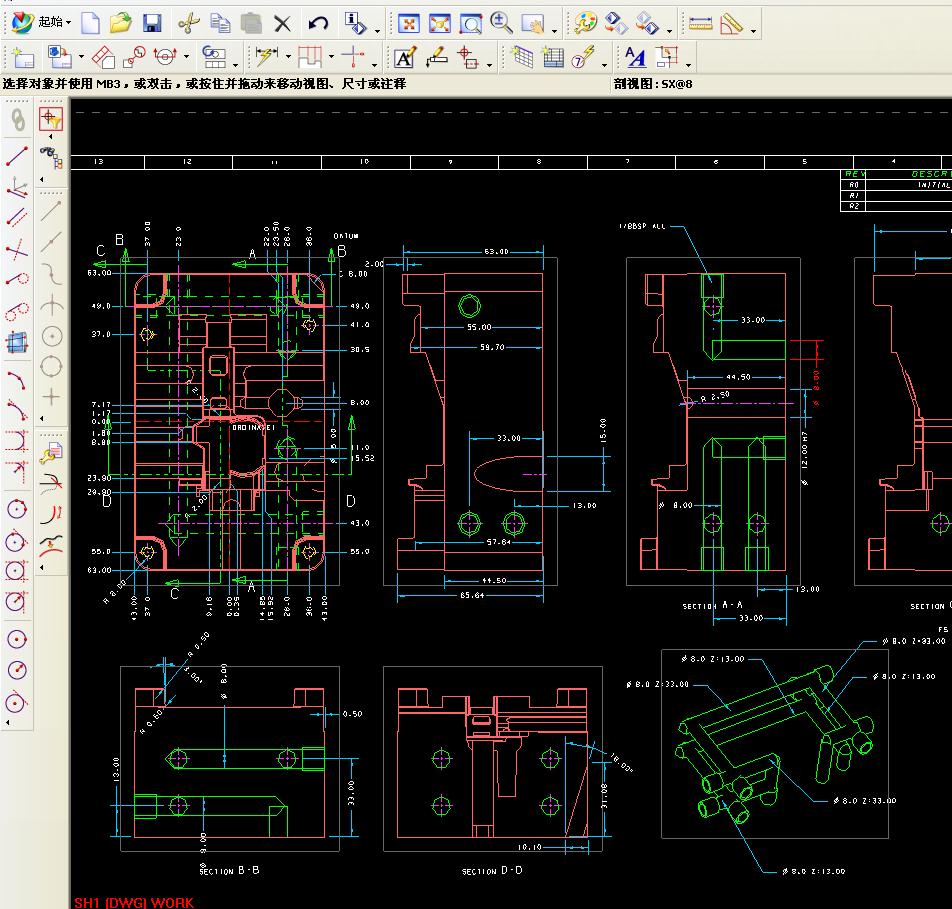Click the binoculars find icon in left toolbar
952x909 pixels.
tap(50, 153)
